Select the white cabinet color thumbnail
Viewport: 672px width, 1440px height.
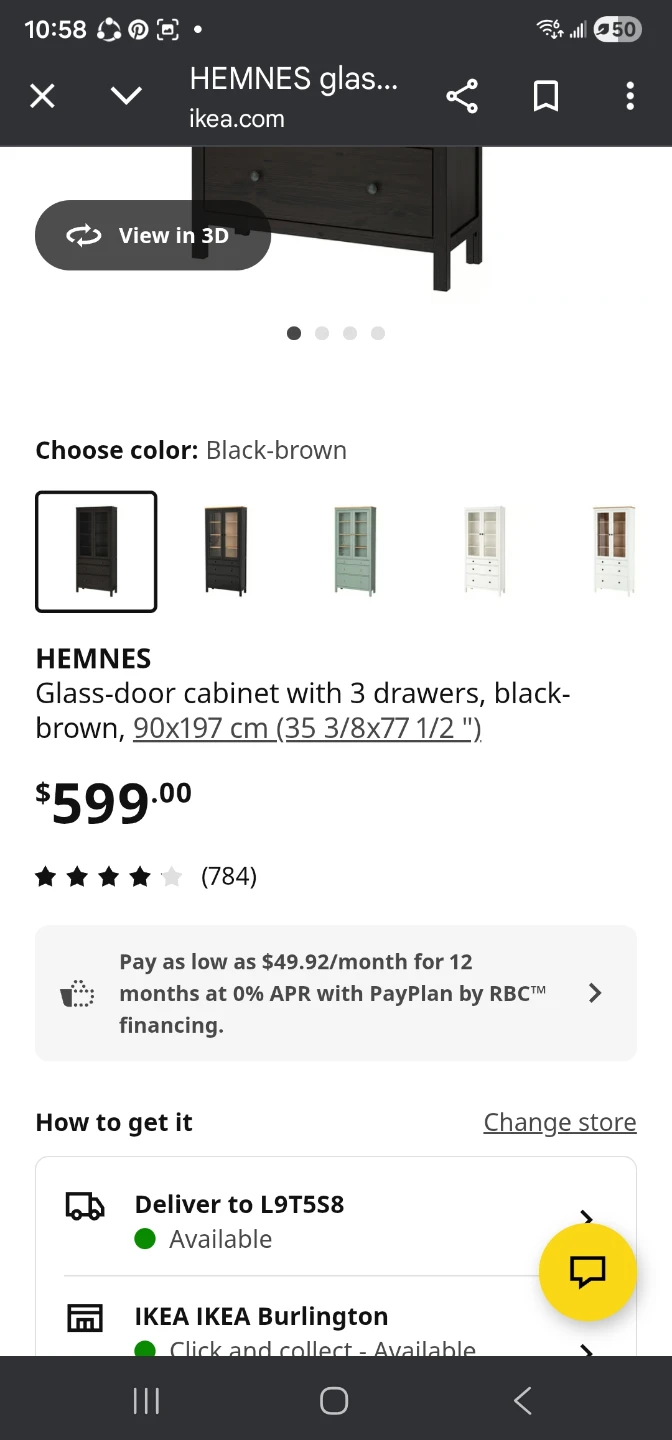point(485,551)
